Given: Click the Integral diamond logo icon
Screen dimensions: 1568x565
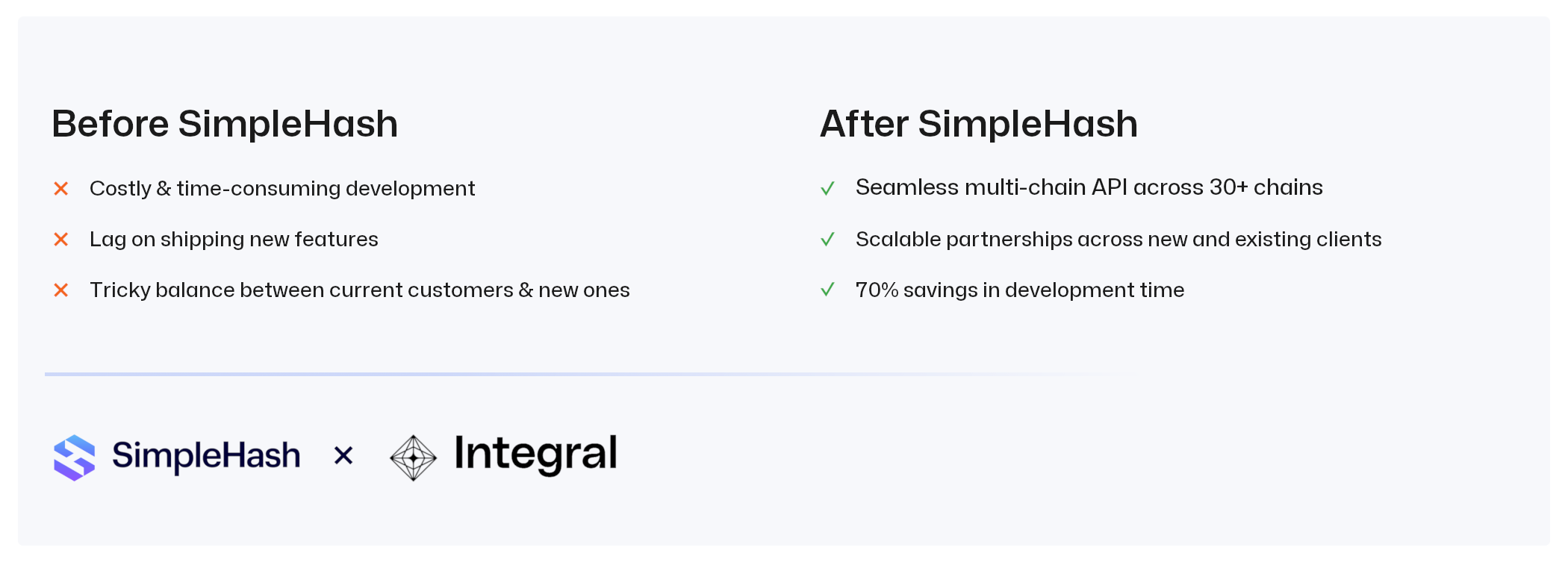Looking at the screenshot, I should click(413, 458).
